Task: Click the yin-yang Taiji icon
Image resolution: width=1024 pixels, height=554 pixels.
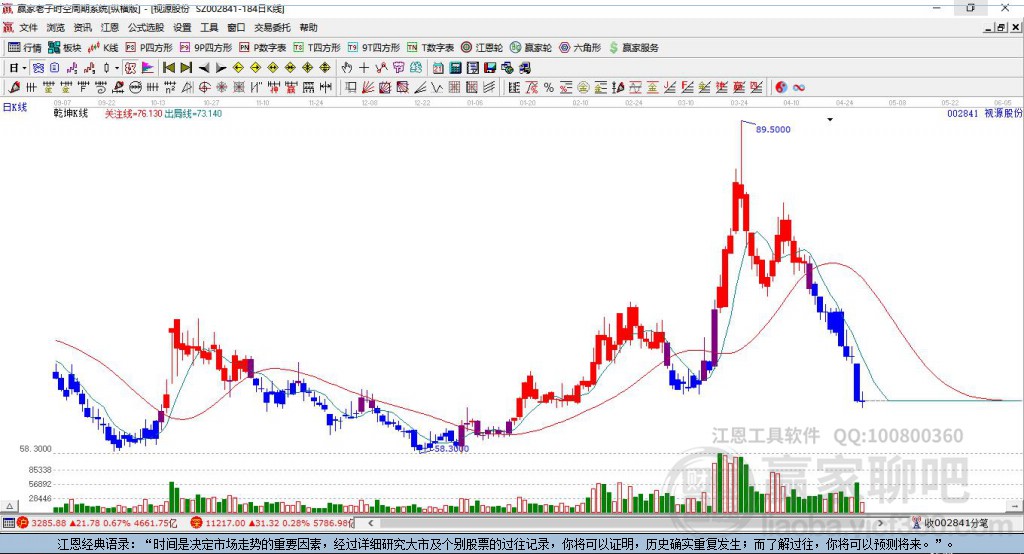Action: [x=781, y=88]
